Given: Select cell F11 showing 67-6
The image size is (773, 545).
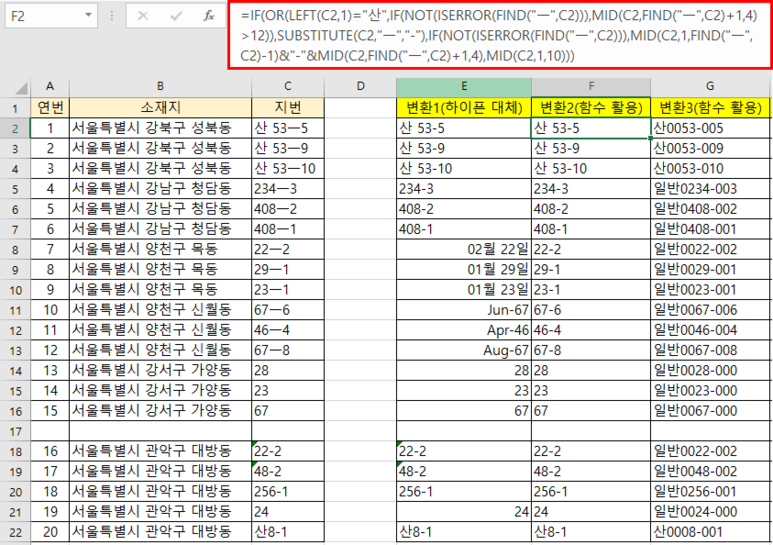Looking at the screenshot, I should tap(591, 310).
